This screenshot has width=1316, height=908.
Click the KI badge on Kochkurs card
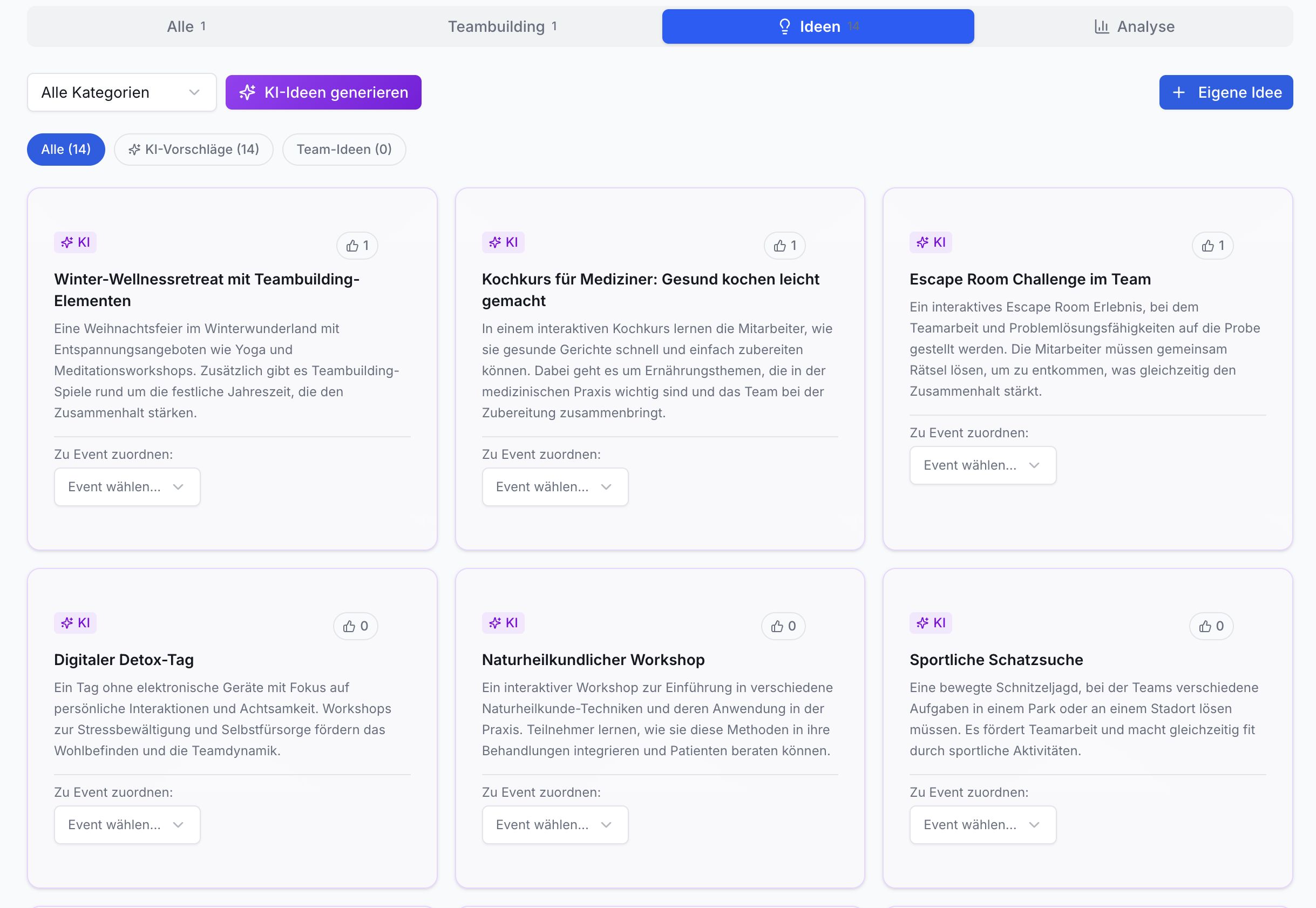(503, 242)
